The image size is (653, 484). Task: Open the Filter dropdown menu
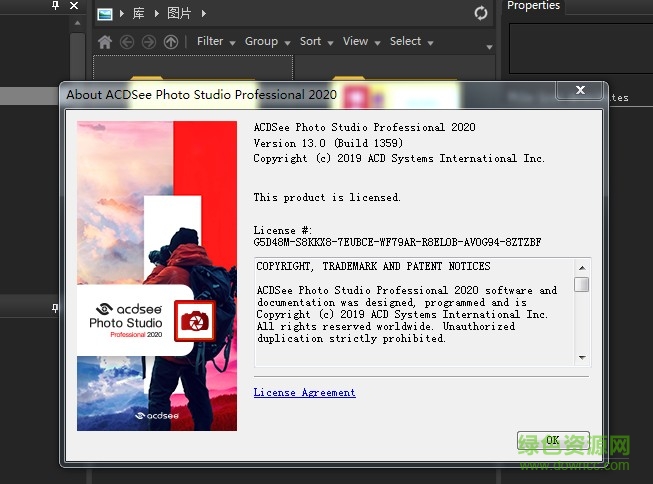tap(216, 41)
